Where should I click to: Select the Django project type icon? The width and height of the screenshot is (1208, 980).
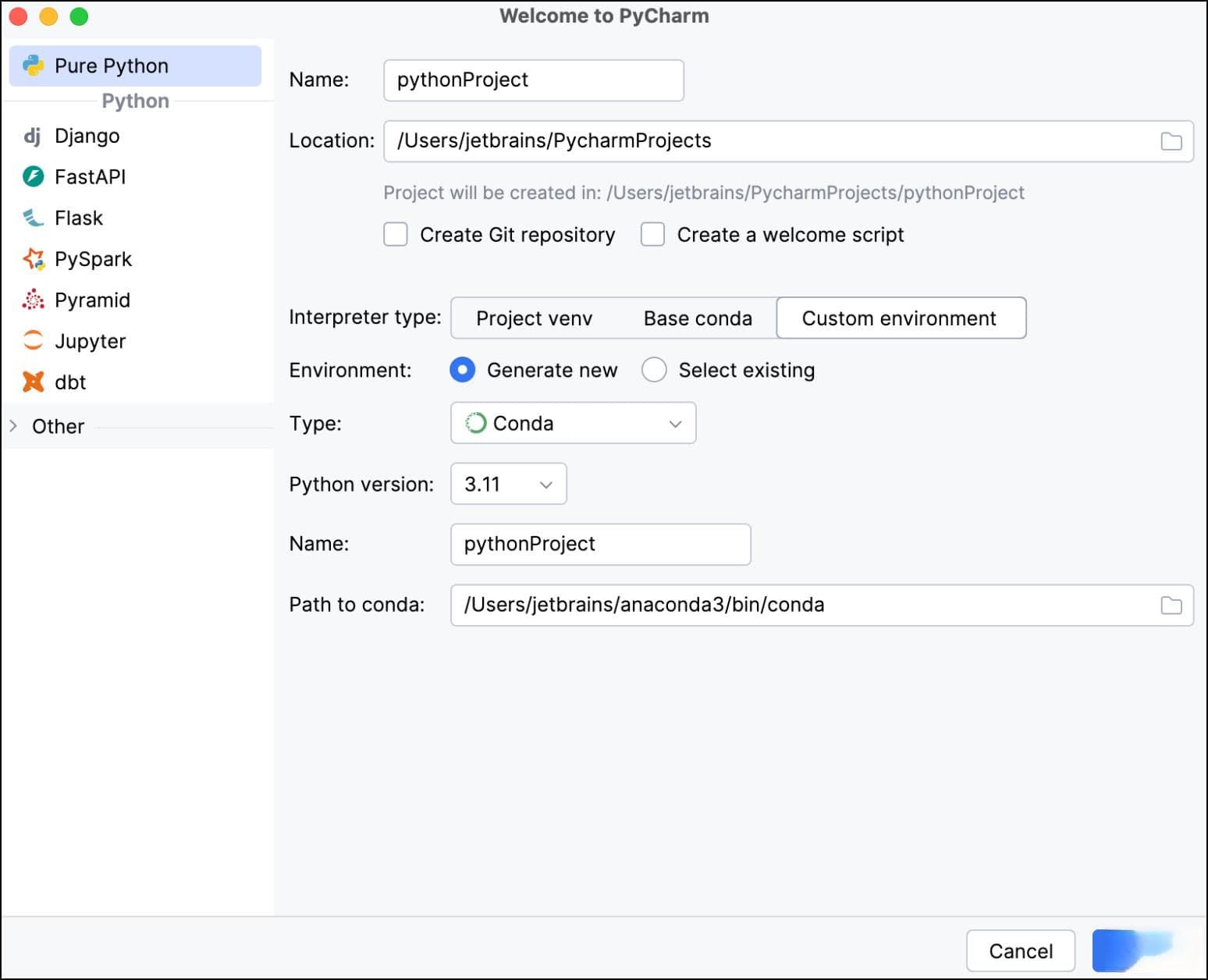pos(32,137)
